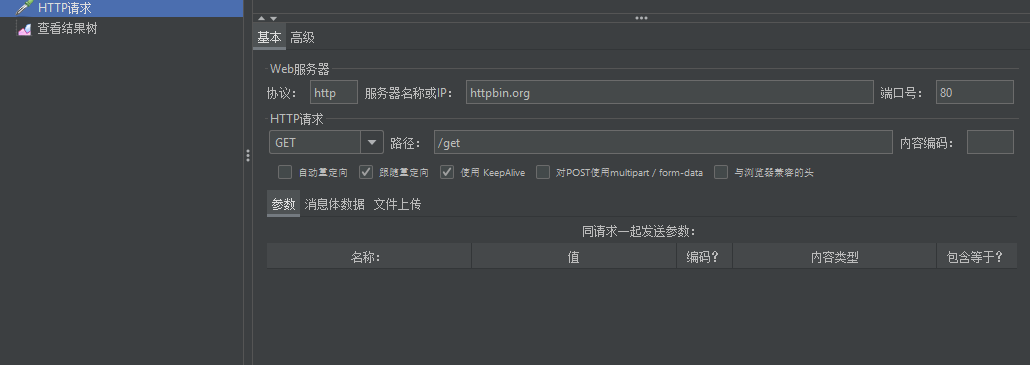
Task: Click the 名称 column header
Action: (x=369, y=256)
